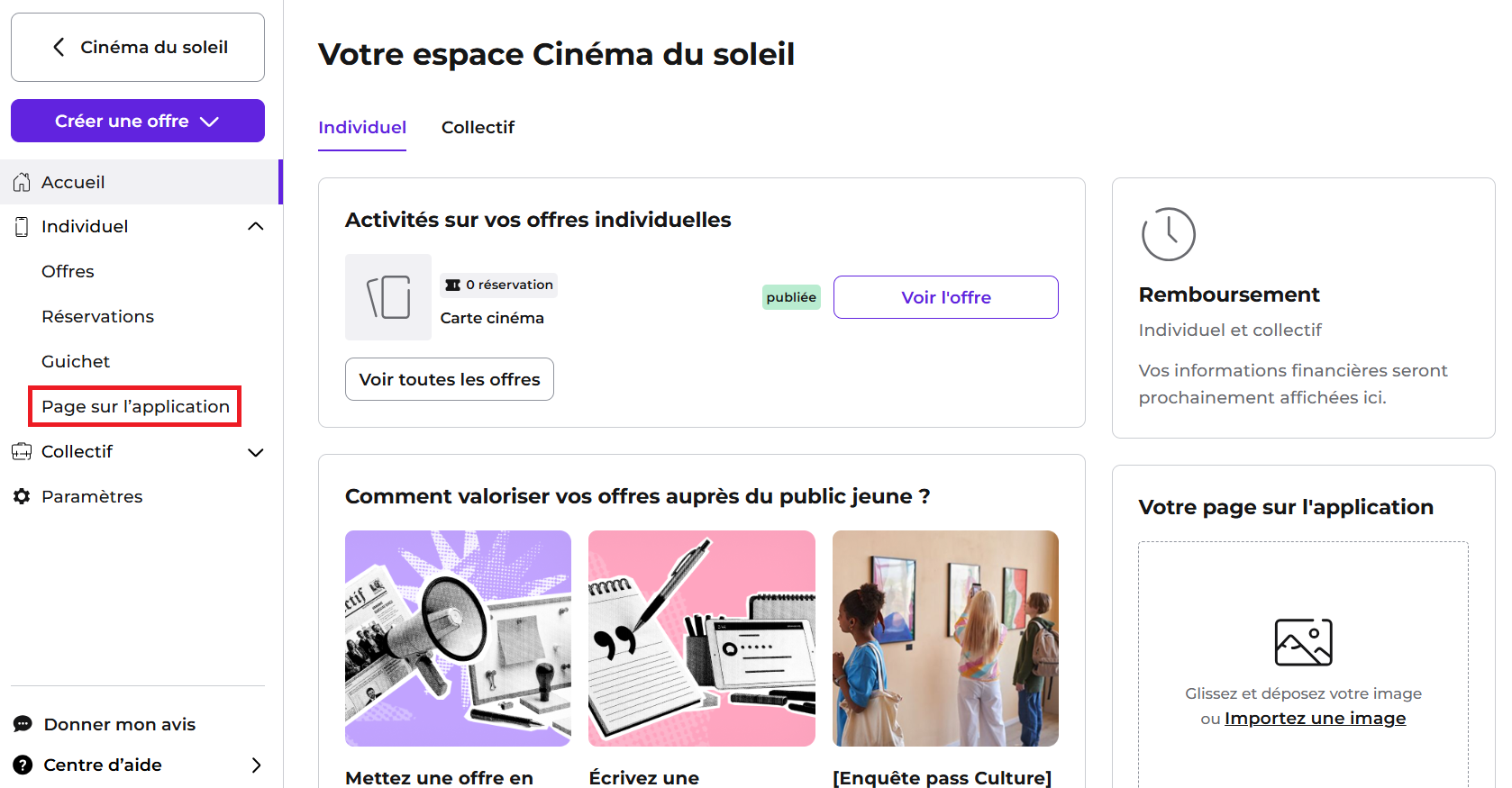Click the megaphone article image

click(458, 639)
